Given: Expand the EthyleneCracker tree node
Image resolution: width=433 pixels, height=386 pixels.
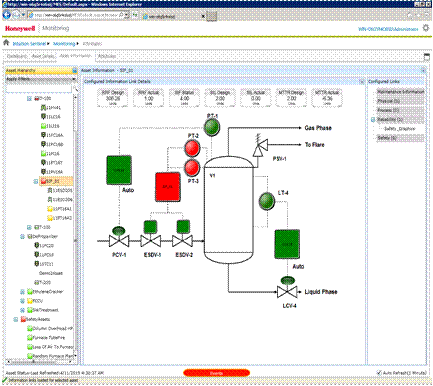Looking at the screenshot, I should pyautogui.click(x=22, y=292).
